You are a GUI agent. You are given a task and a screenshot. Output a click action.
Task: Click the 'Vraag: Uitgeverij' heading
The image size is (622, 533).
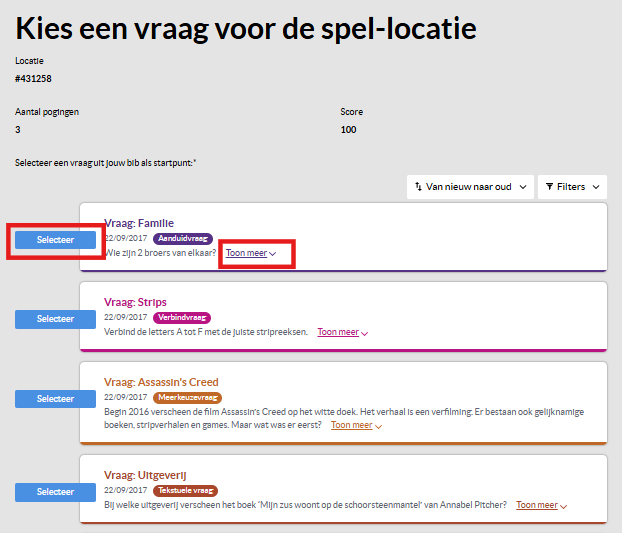(x=145, y=475)
